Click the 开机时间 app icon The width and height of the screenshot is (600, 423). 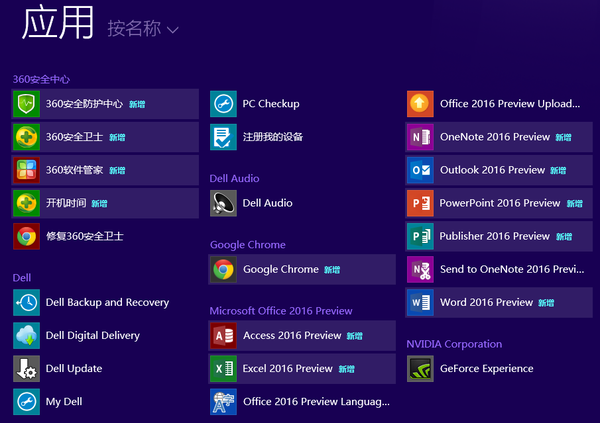(x=26, y=203)
